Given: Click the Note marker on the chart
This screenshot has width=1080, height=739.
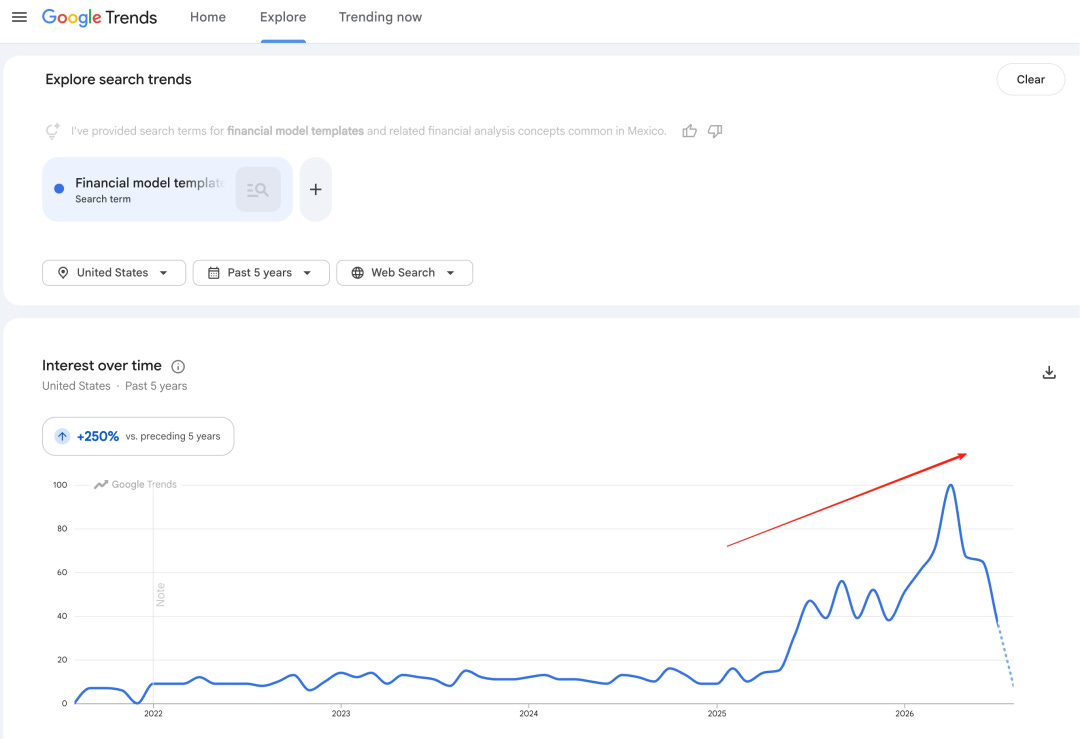Looking at the screenshot, I should pos(160,594).
